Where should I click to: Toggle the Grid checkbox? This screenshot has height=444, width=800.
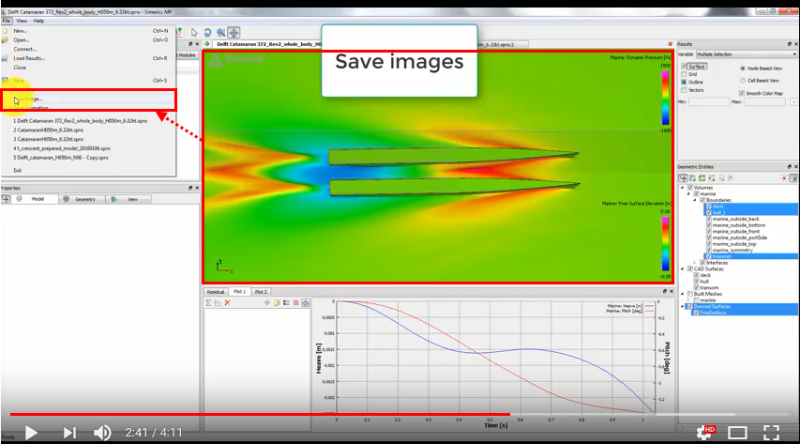click(684, 75)
